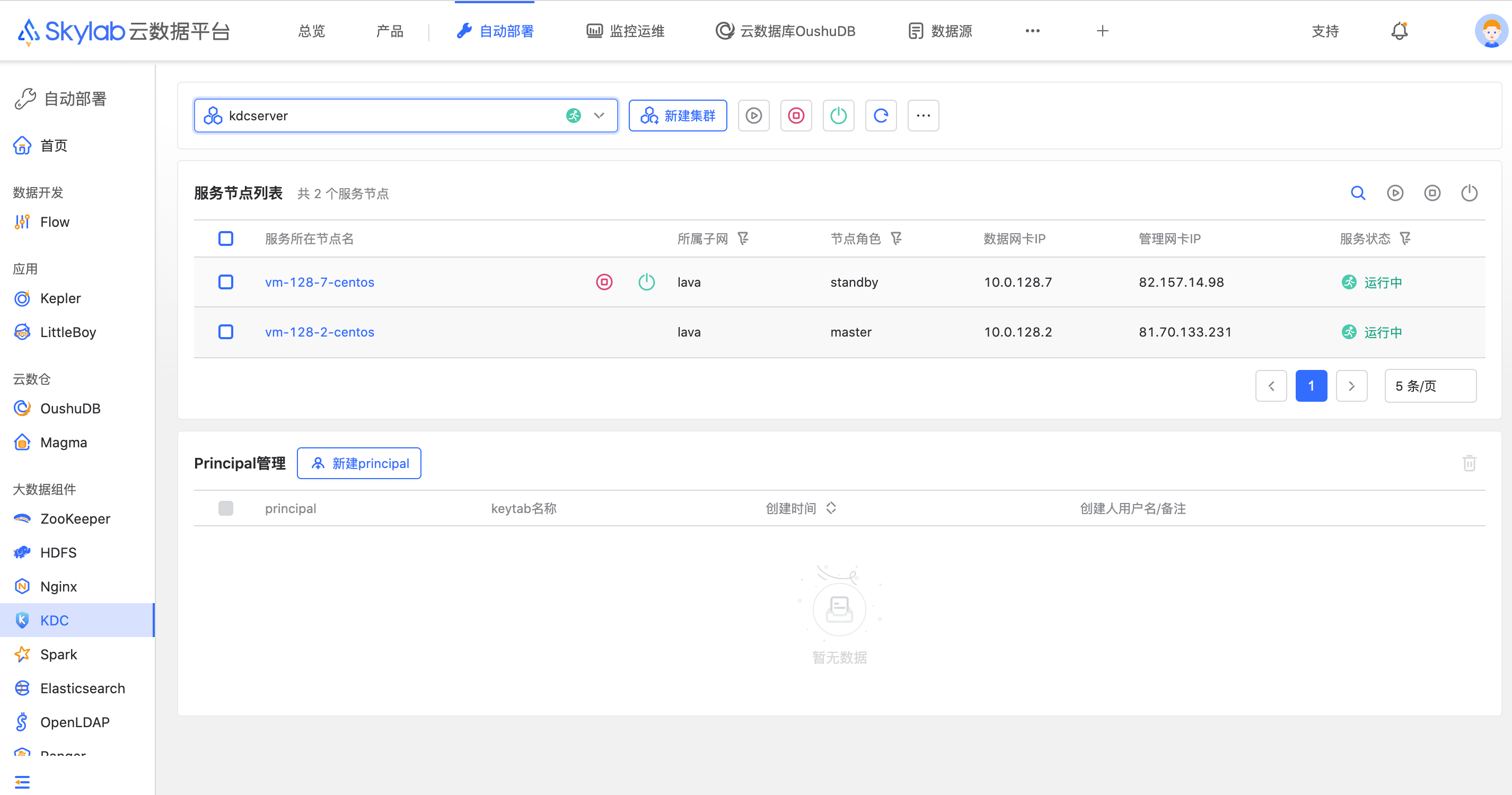The height and width of the screenshot is (795, 1512).
Task: Click the search icon in node list
Action: [x=1358, y=193]
